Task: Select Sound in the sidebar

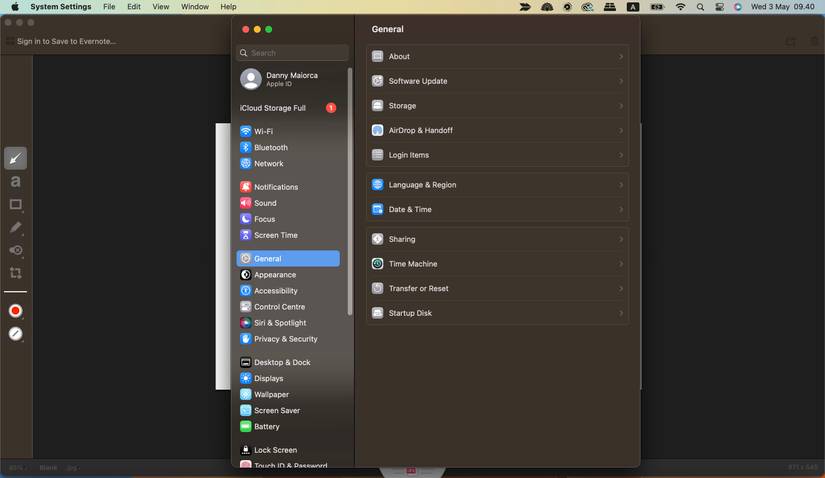Action: [288, 203]
